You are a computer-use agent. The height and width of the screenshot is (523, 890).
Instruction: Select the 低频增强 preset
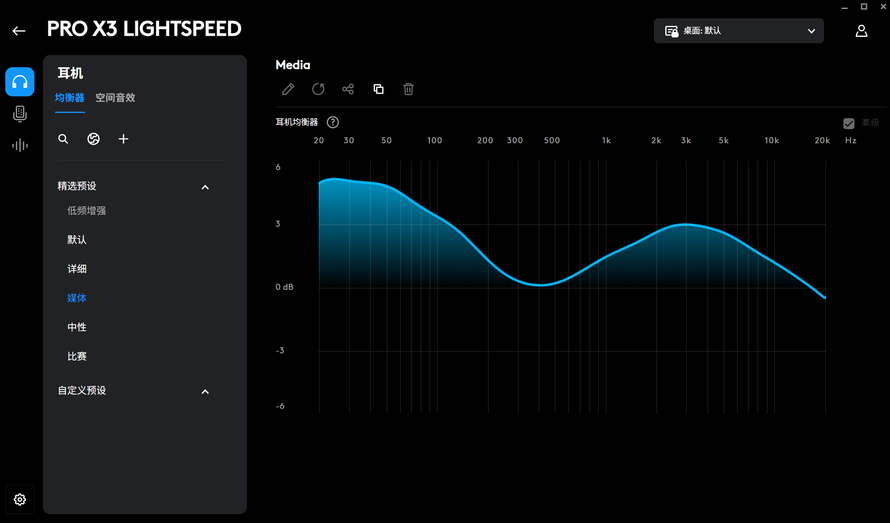[x=87, y=211]
